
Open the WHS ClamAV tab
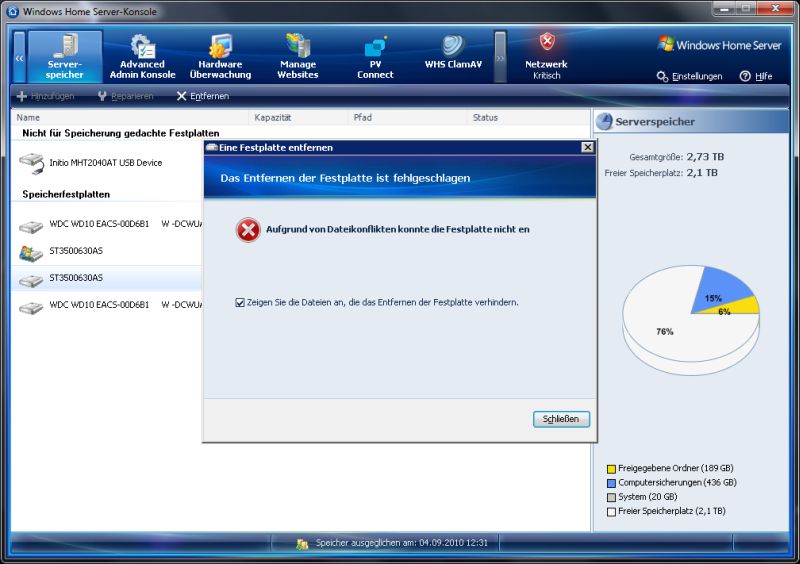tap(453, 52)
